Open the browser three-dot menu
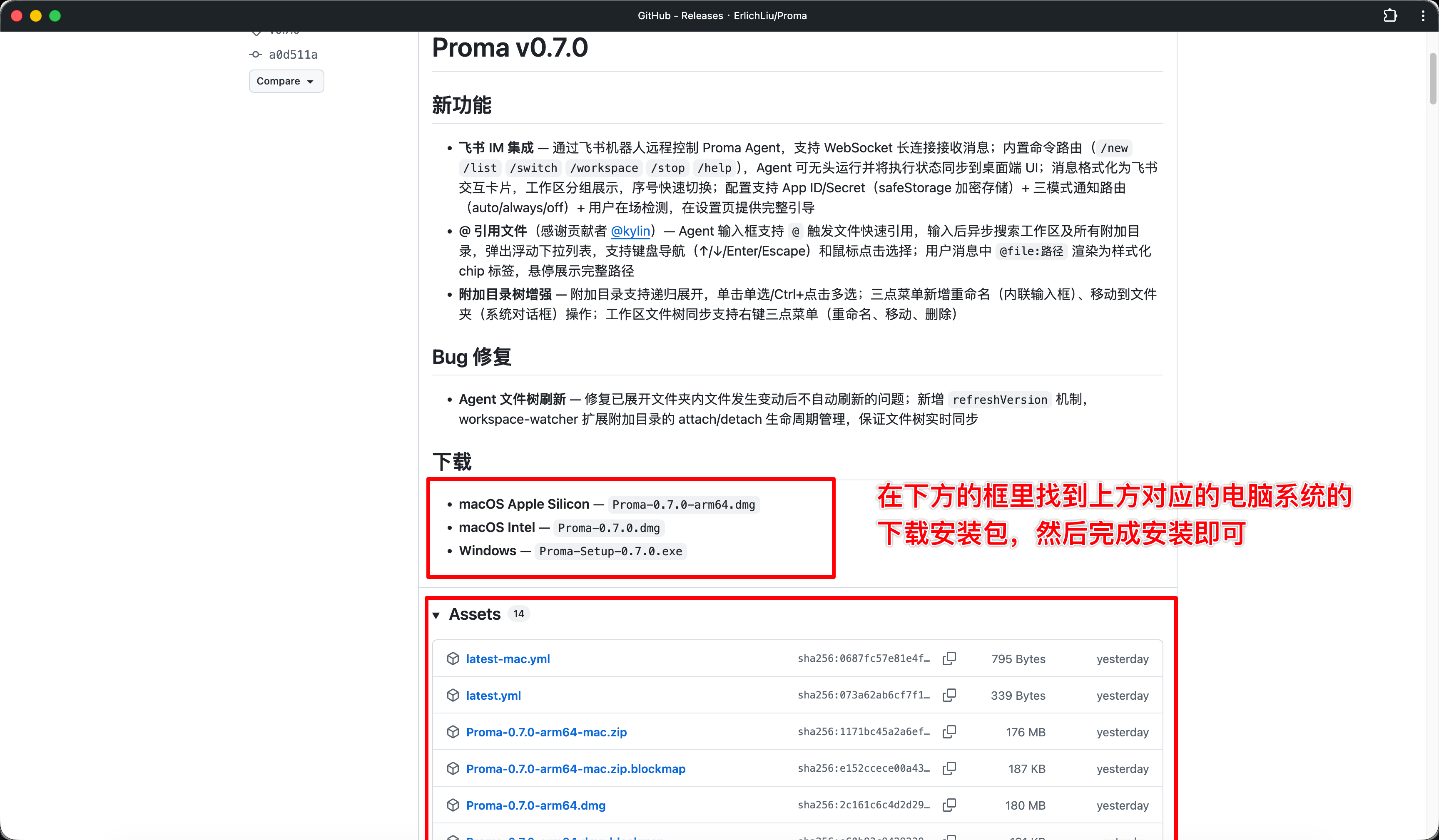This screenshot has width=1439, height=840. coord(1422,15)
